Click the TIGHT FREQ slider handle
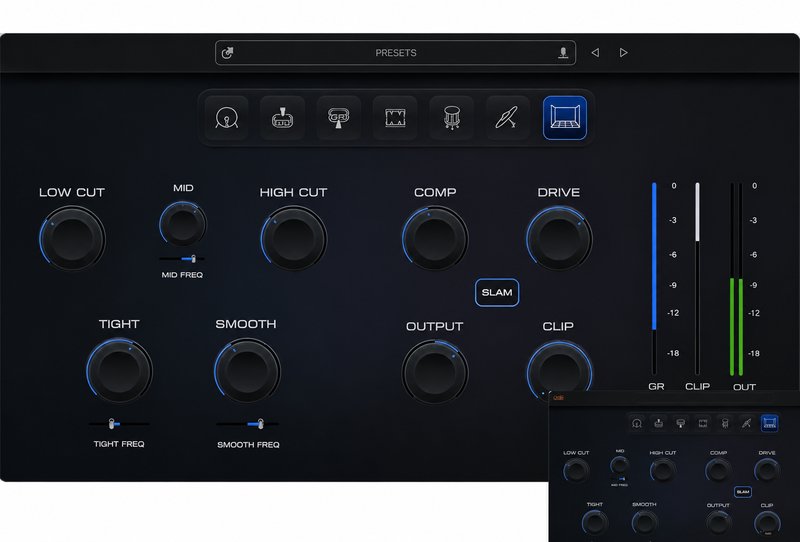The width and height of the screenshot is (800, 542). (111, 424)
